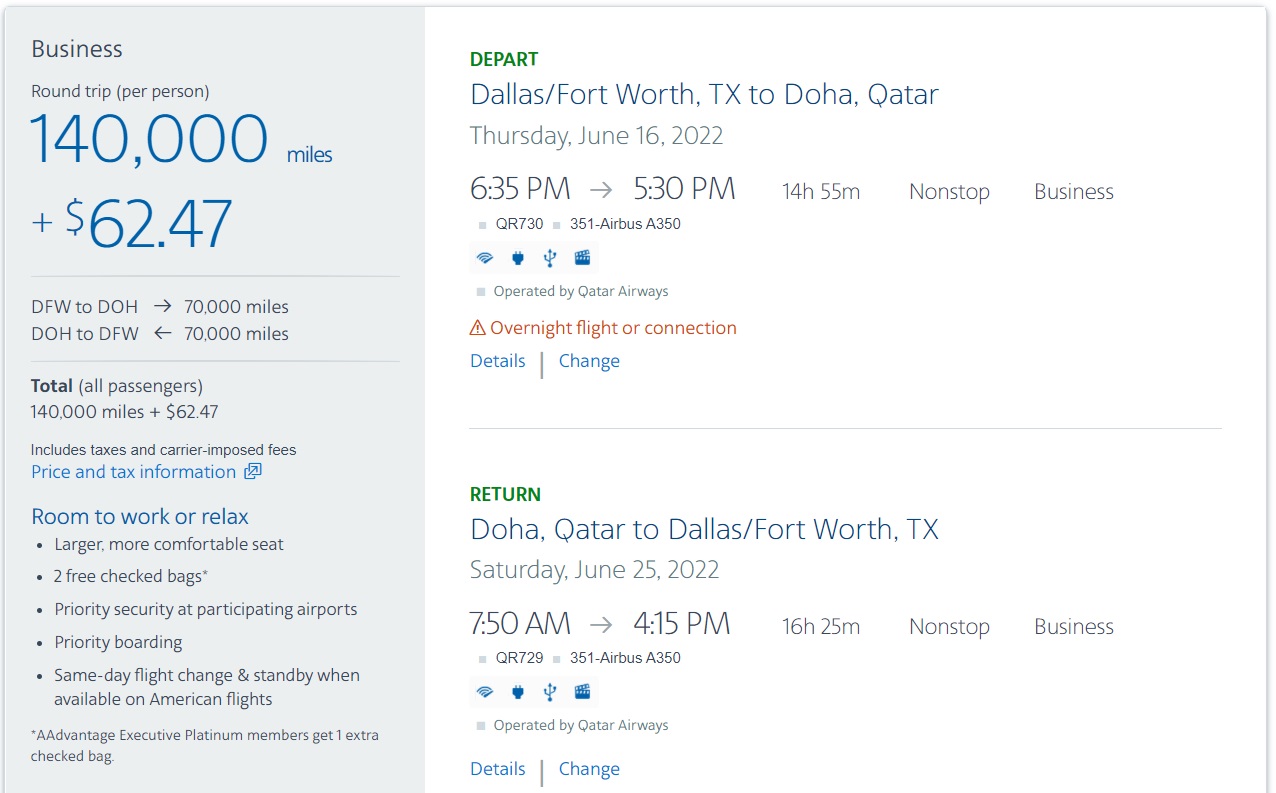Viewport: 1276px width, 793px height.
Task: Click the Room to work or relax heading
Action: click(140, 517)
